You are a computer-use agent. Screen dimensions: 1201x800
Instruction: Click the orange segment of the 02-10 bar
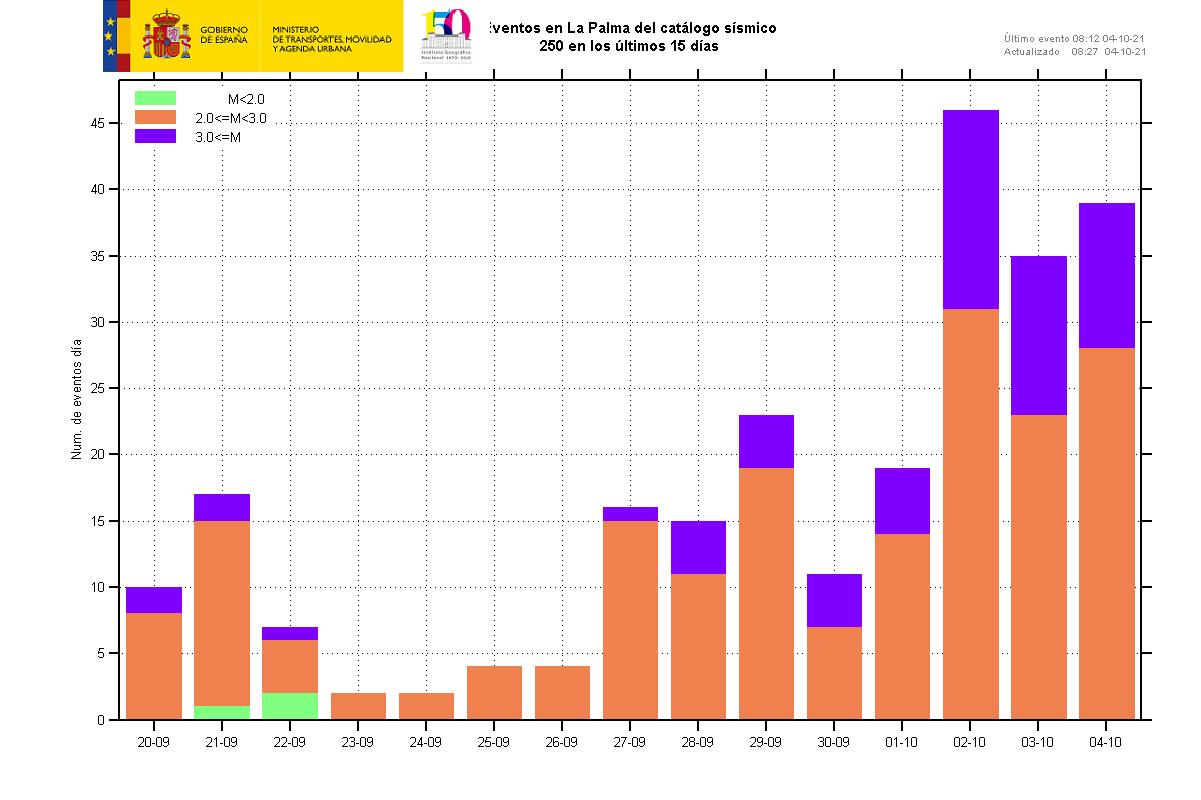[970, 514]
